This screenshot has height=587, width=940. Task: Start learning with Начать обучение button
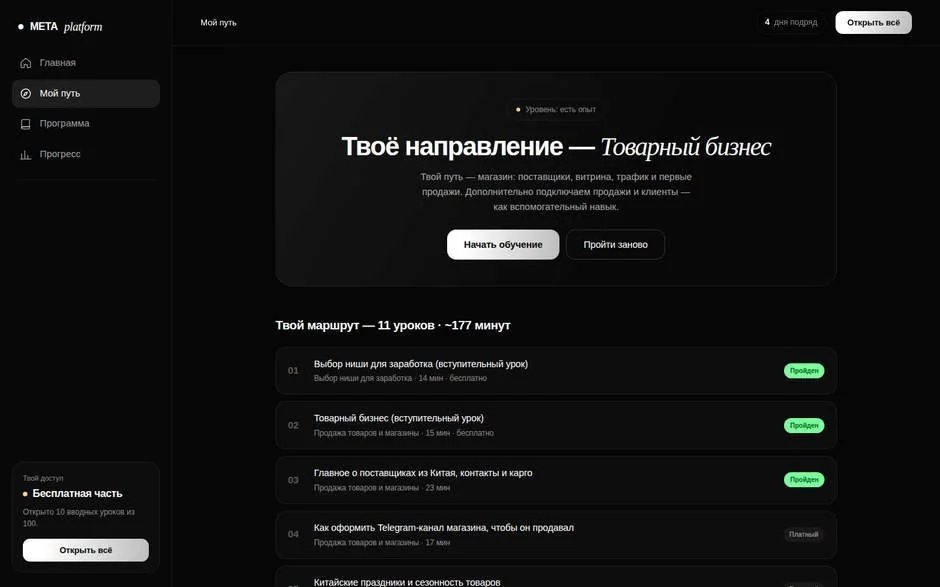(x=503, y=245)
